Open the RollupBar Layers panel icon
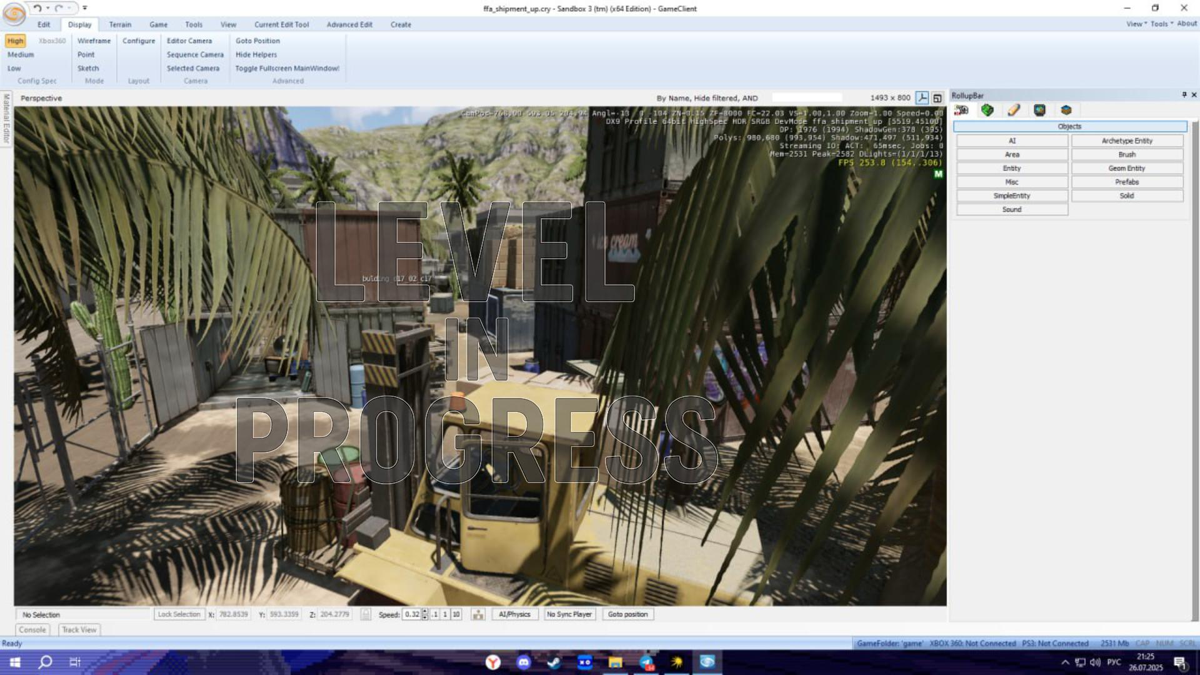This screenshot has height=675, width=1200. [1066, 110]
